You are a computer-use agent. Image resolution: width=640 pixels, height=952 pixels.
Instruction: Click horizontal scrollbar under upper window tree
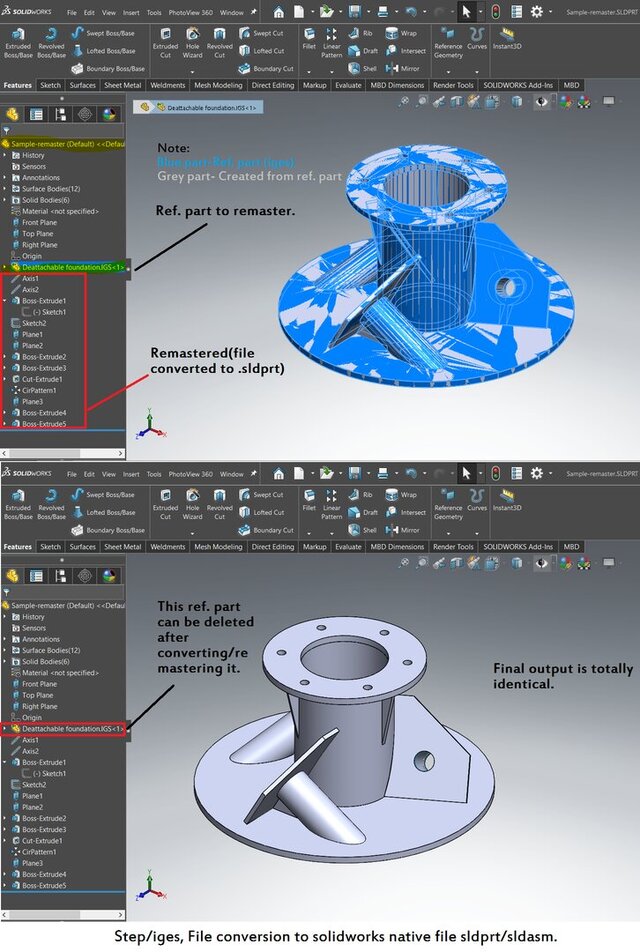point(63,453)
